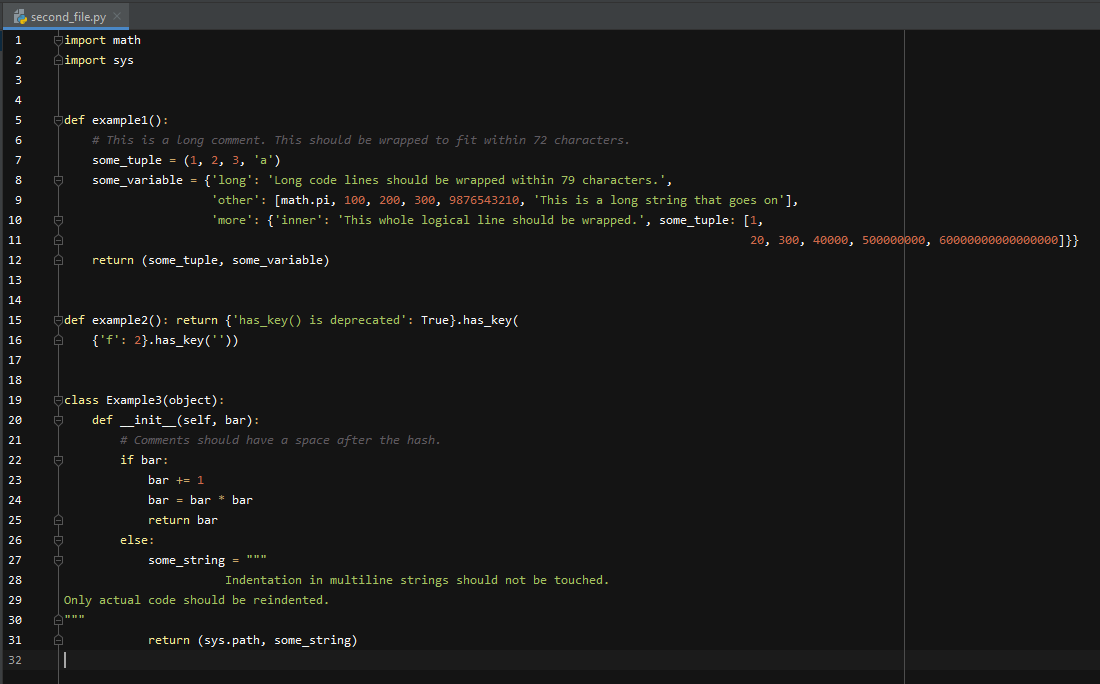Click '__init__' method name
The image size is (1100, 684).
pyautogui.click(x=147, y=420)
